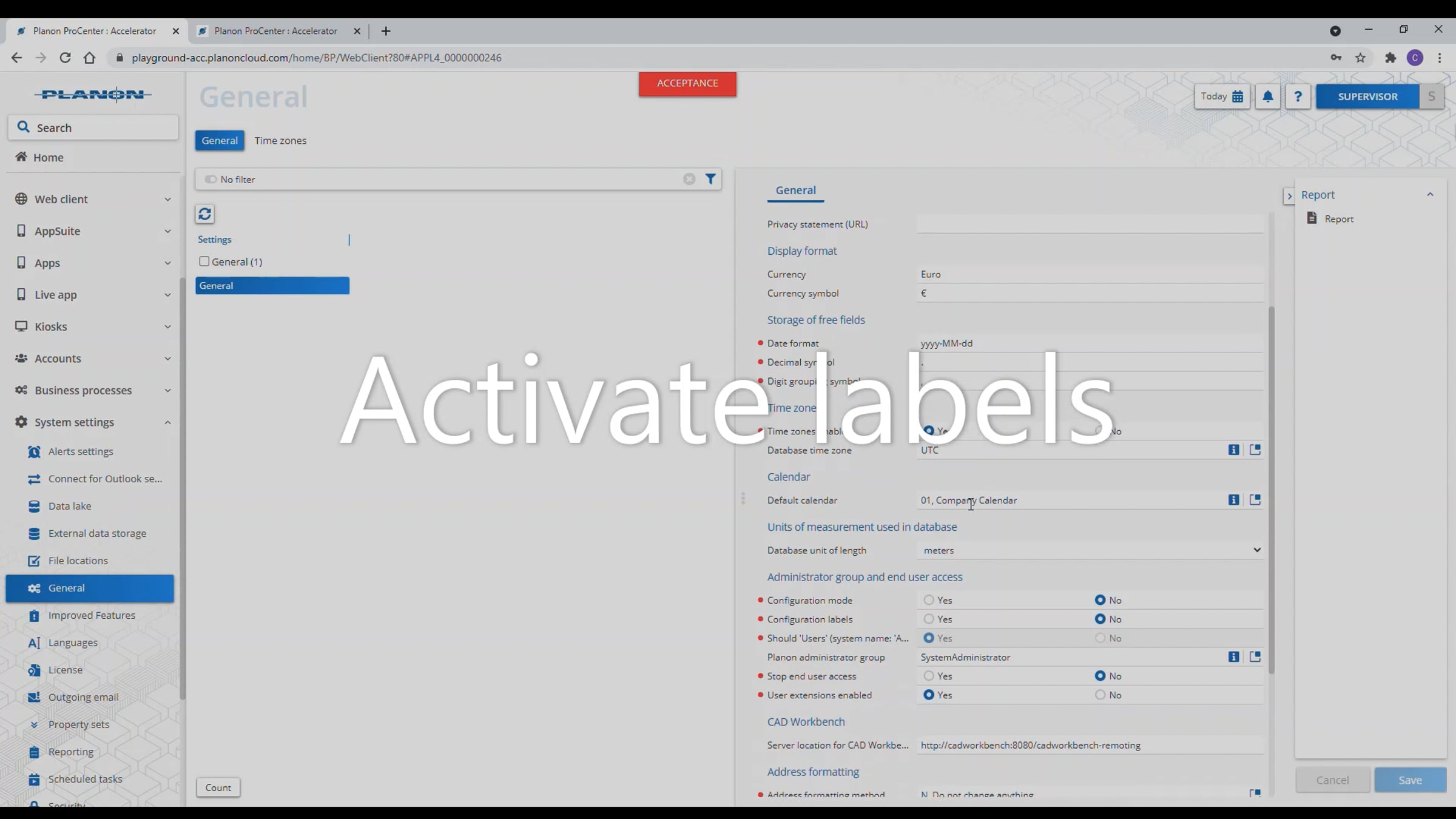Open the notifications bell
1456x819 pixels.
[1268, 96]
